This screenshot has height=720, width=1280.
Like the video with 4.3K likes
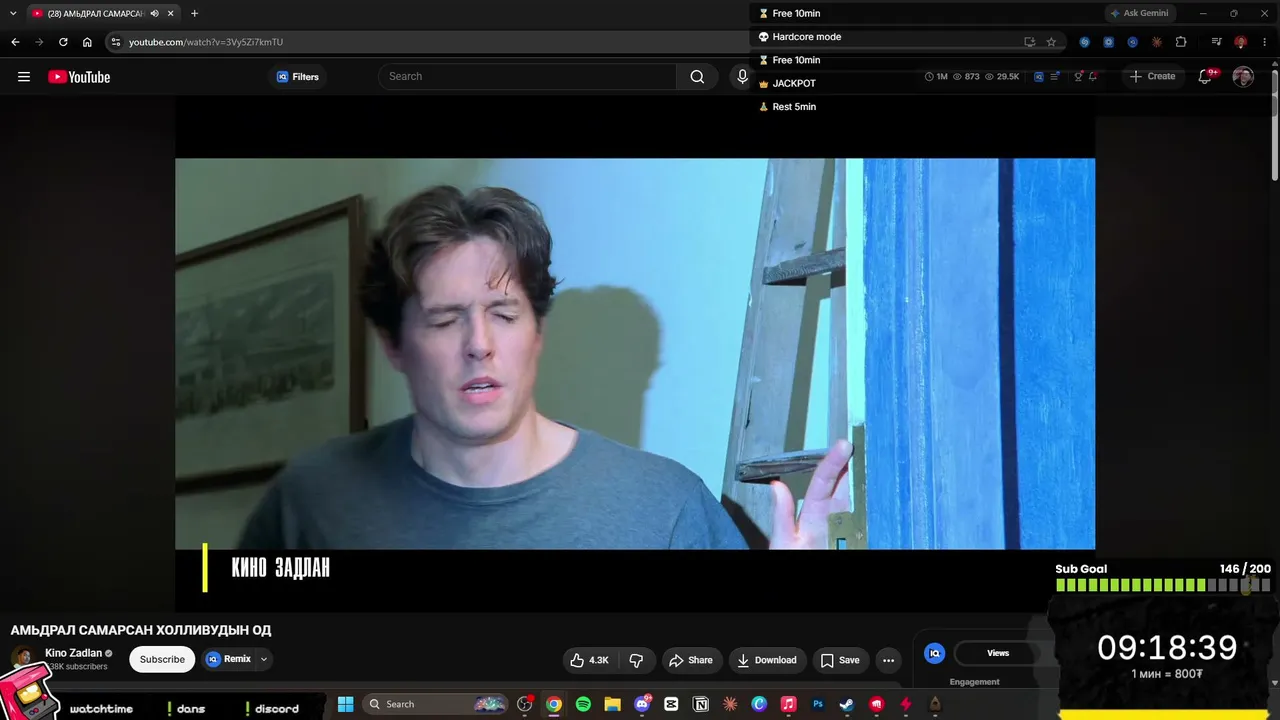(x=589, y=660)
